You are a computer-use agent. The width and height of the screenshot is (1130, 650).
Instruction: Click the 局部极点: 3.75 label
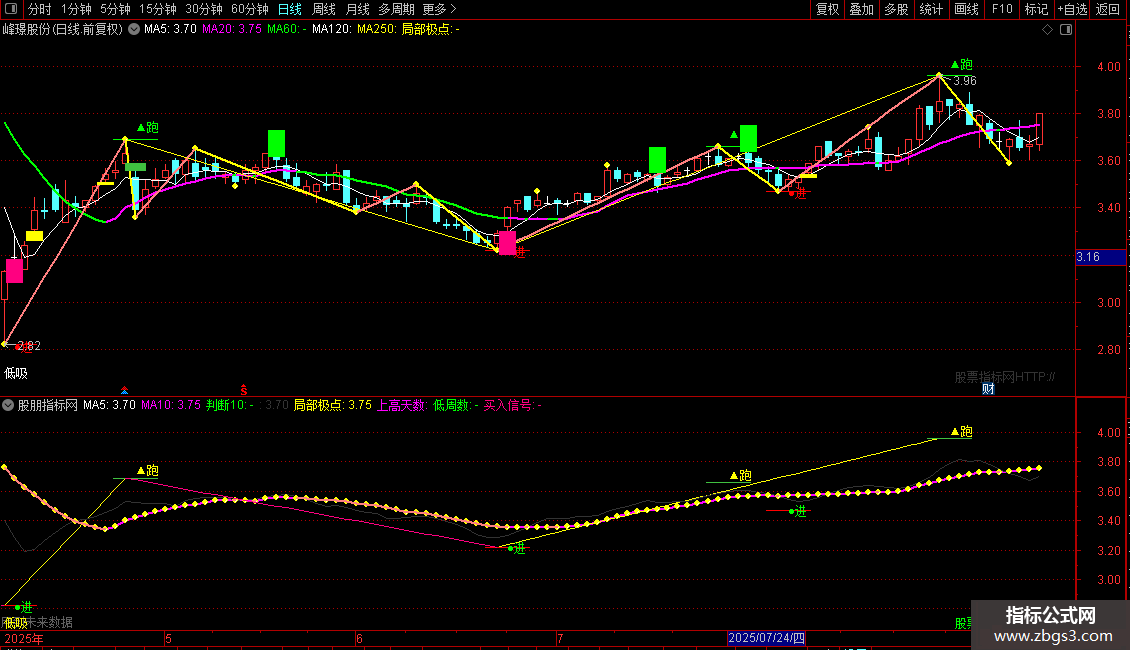tap(332, 405)
